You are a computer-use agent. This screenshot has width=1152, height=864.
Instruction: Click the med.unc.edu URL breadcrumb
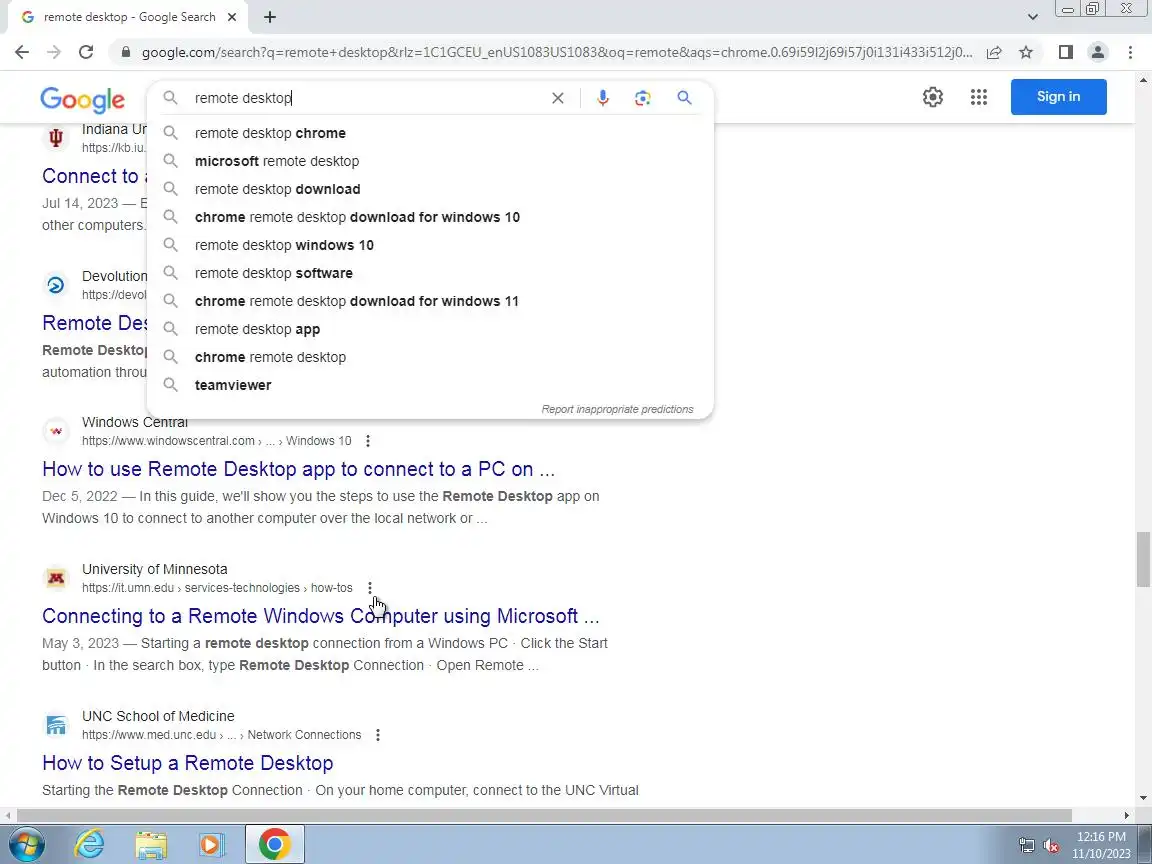tap(221, 735)
